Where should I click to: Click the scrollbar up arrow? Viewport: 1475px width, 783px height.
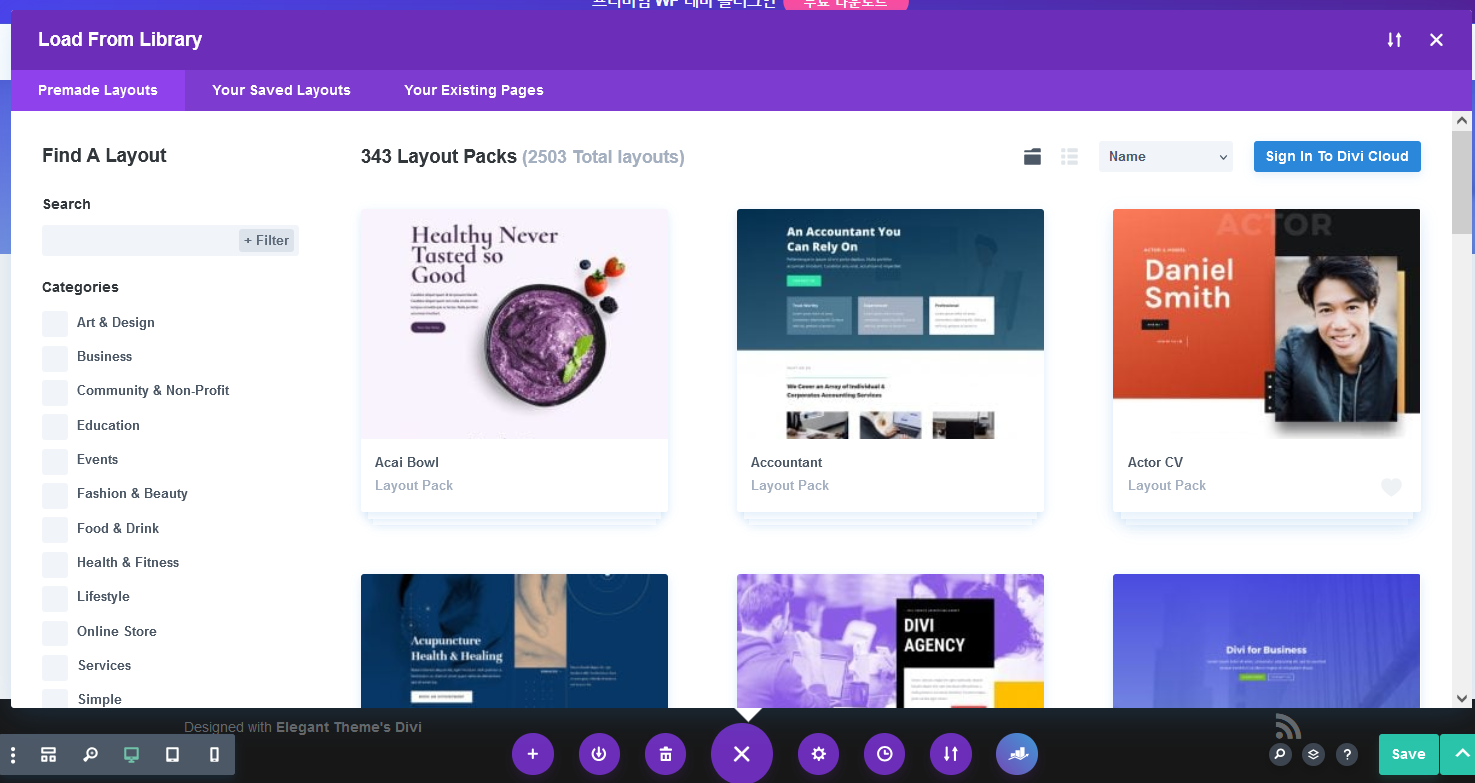coord(1462,120)
